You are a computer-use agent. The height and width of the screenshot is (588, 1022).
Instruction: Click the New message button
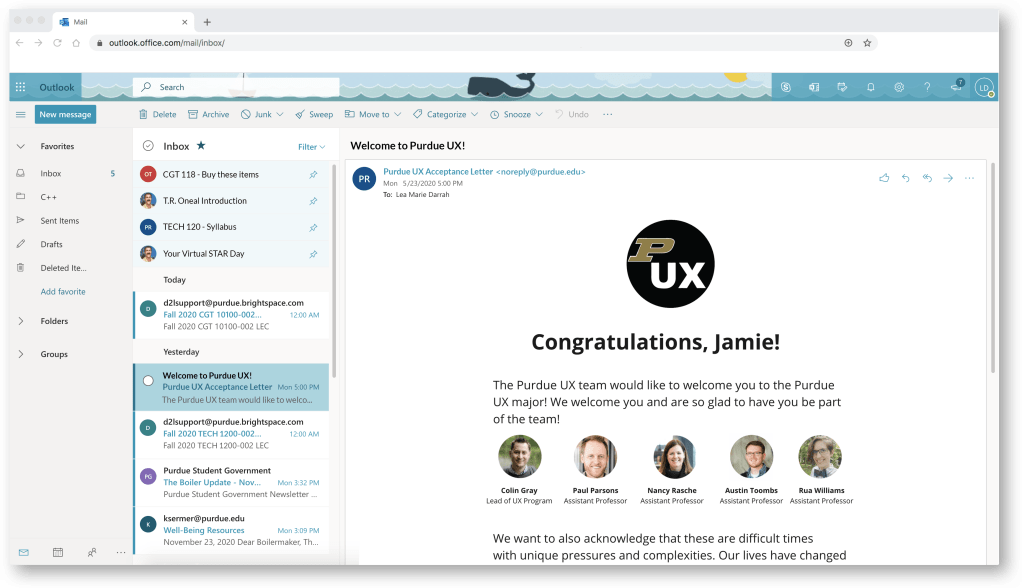tap(65, 114)
